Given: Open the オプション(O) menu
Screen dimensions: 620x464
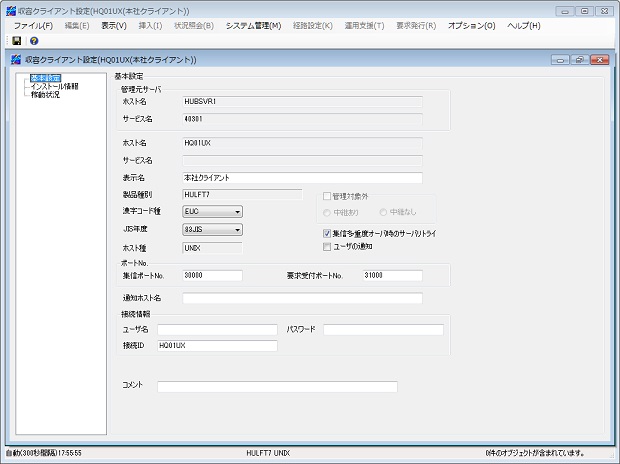Looking at the screenshot, I should click(471, 25).
